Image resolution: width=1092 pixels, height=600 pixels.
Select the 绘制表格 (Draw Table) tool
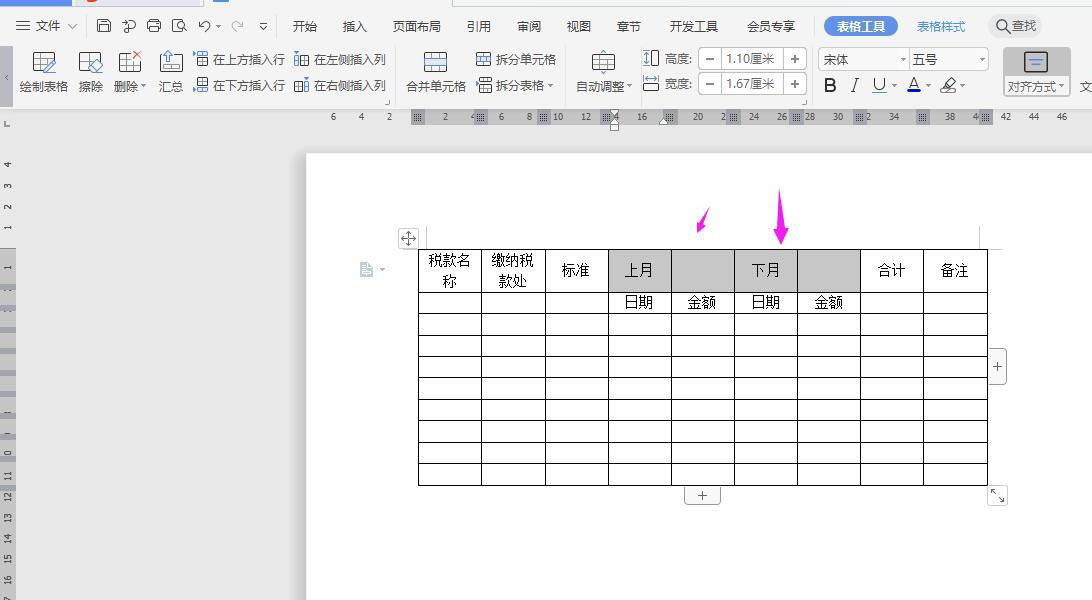tap(44, 70)
